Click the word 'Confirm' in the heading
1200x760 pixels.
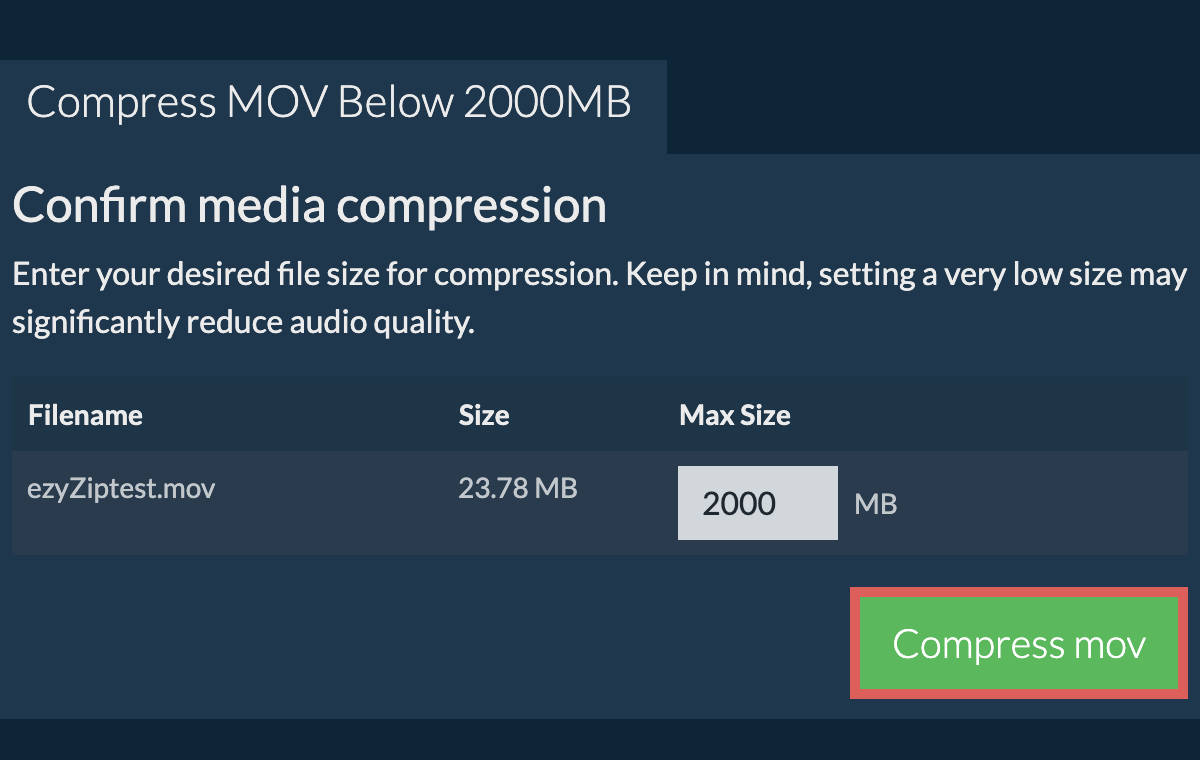(x=99, y=206)
